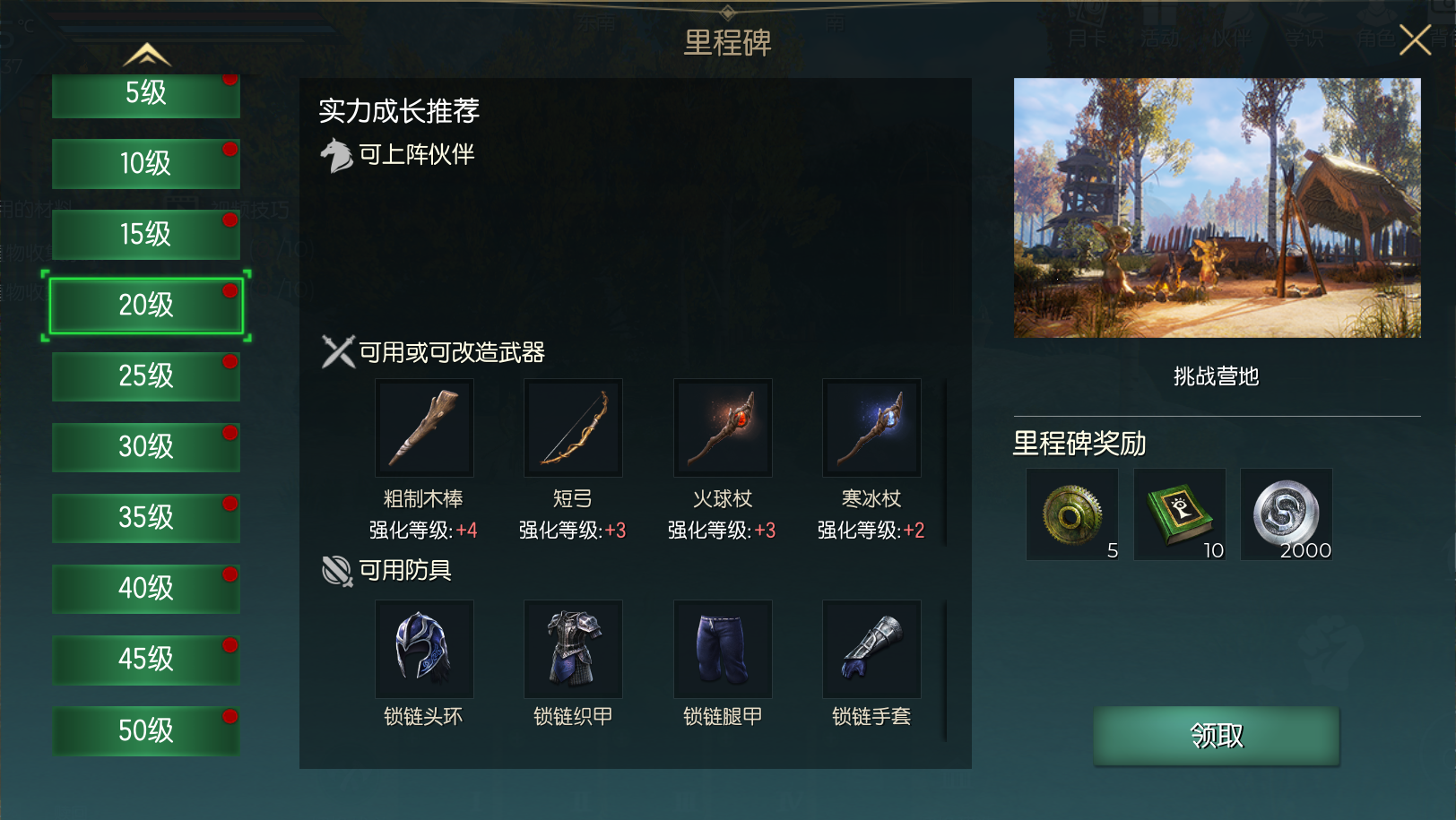Open the 5级 milestone tab
The image size is (1456, 820).
146,95
